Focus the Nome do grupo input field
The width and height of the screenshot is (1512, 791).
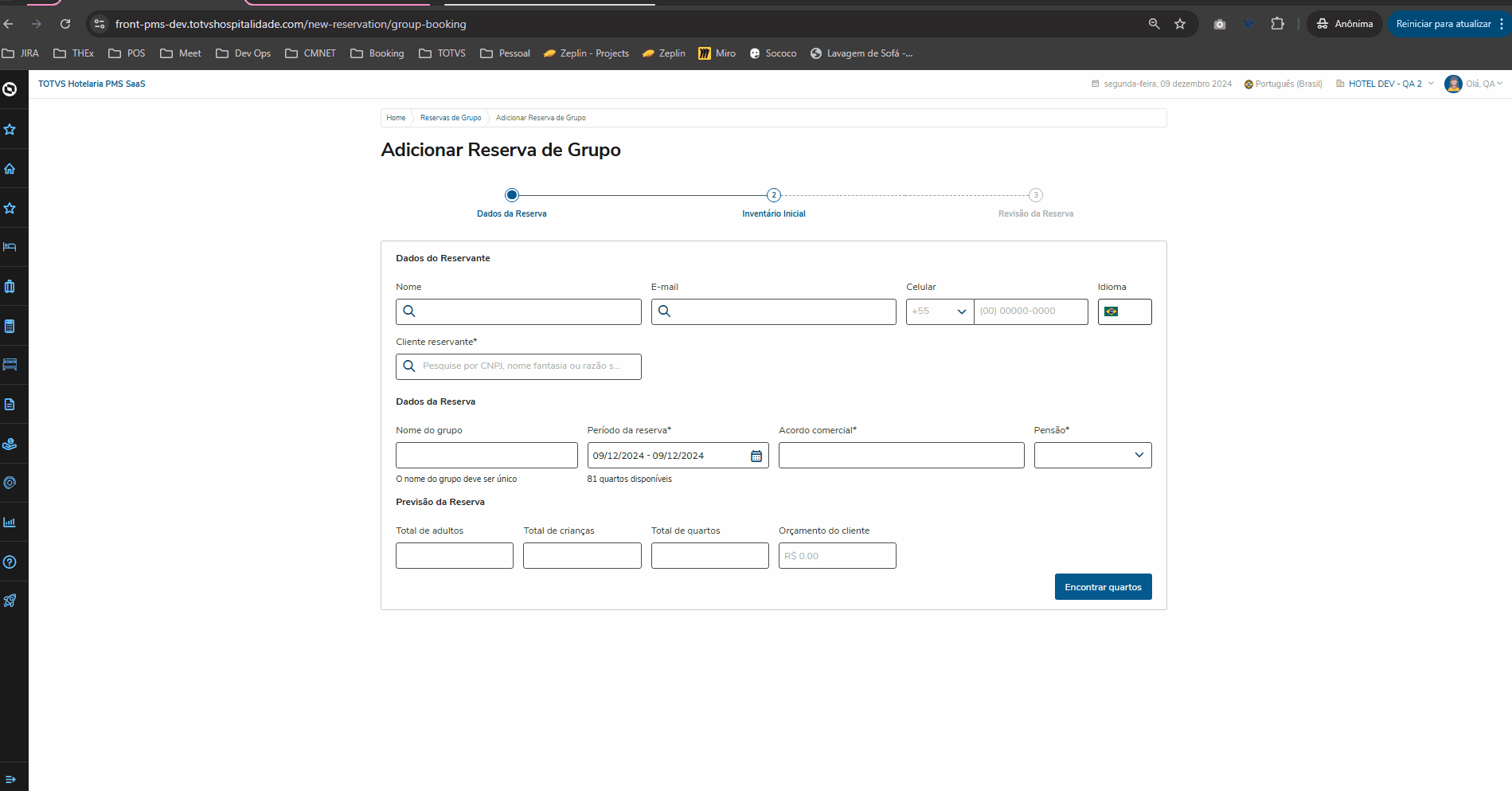point(486,456)
